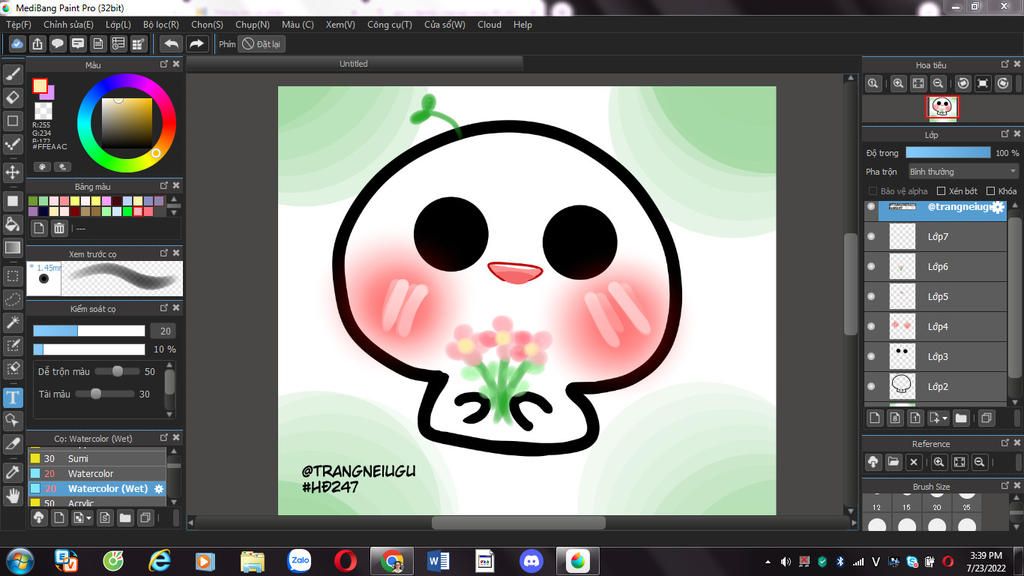Click the brush size value field showing 20
1024x576 pixels.
click(x=165, y=331)
